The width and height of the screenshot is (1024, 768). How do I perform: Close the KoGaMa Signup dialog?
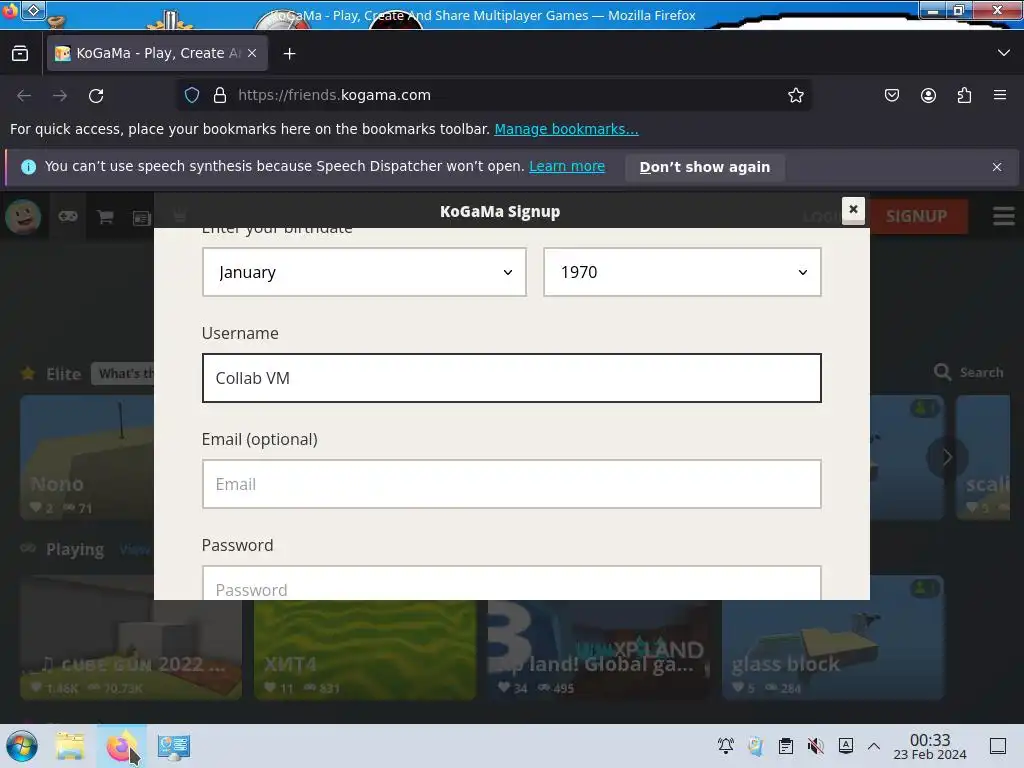coord(853,210)
